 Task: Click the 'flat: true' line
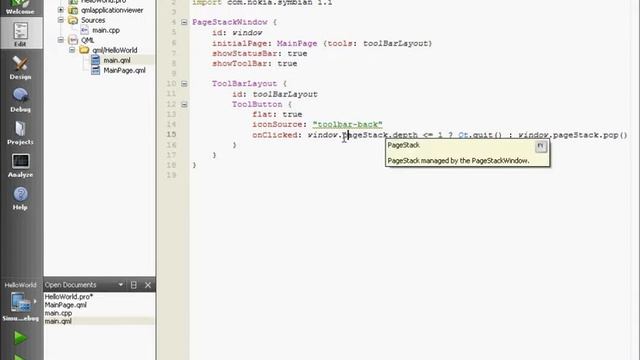[277, 115]
